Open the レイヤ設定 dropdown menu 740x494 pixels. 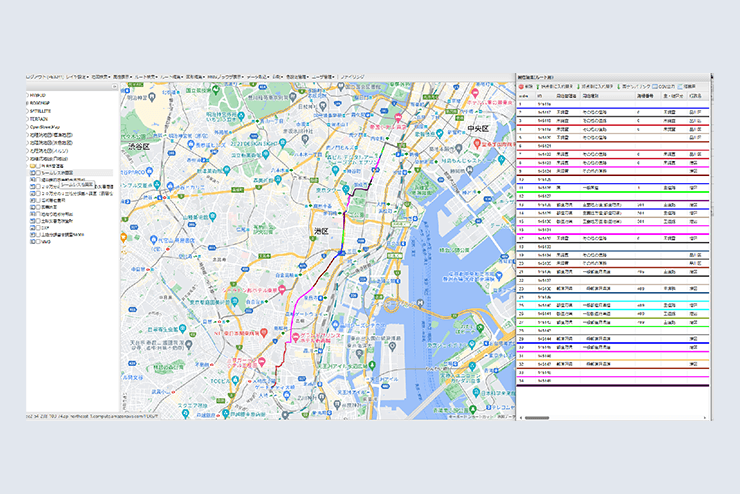pyautogui.click(x=76, y=76)
